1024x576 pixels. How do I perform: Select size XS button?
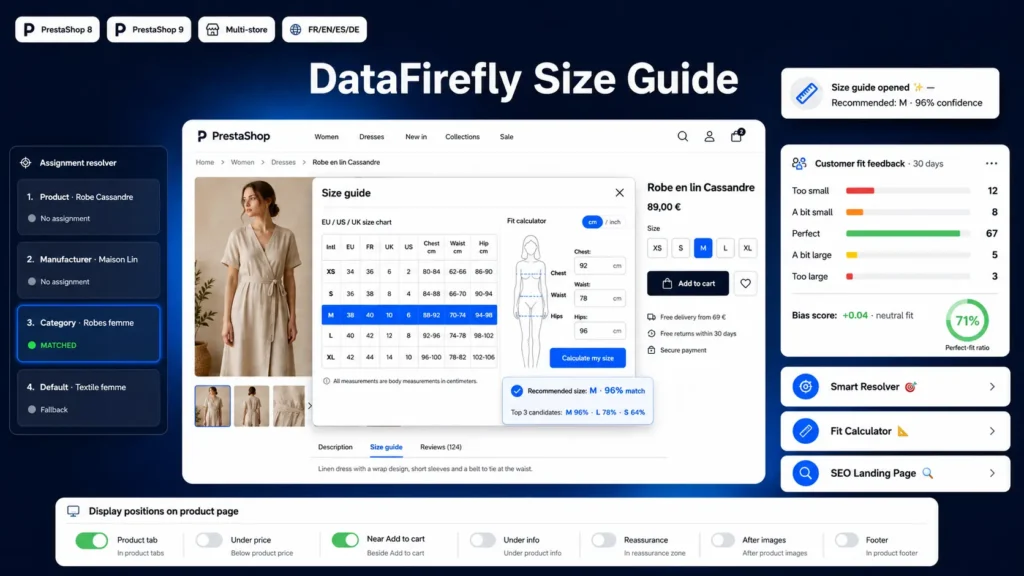pos(657,248)
